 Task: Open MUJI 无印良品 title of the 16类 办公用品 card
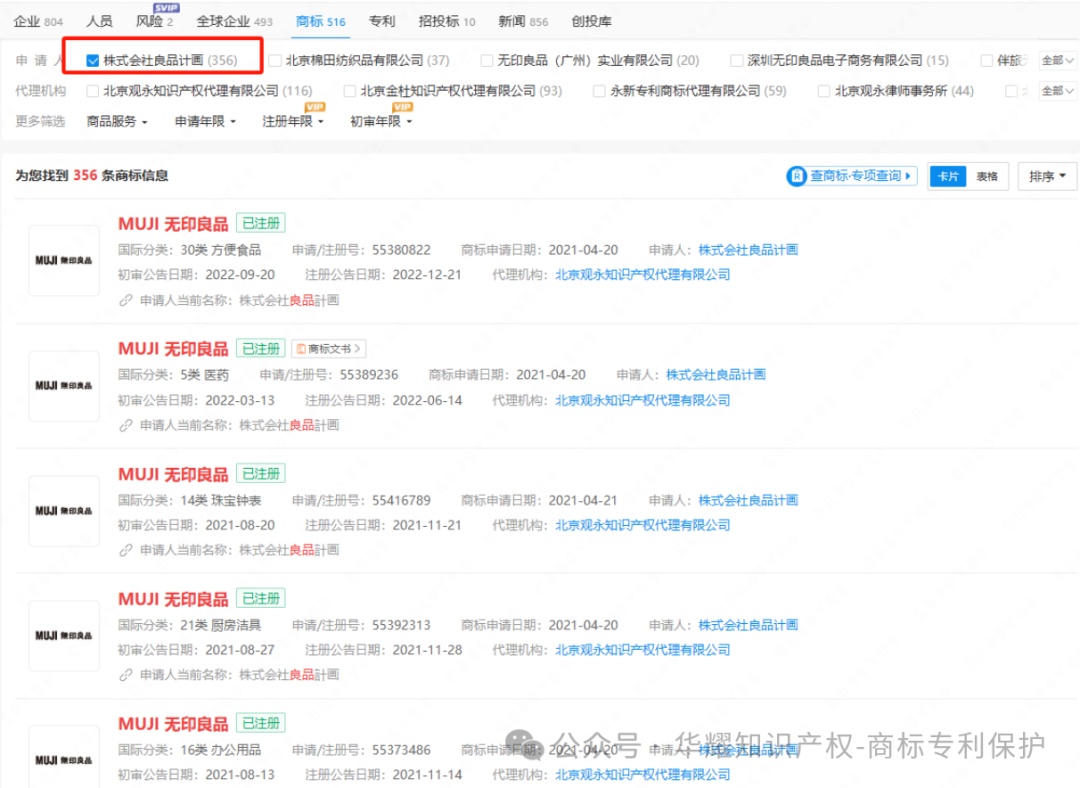coord(173,724)
